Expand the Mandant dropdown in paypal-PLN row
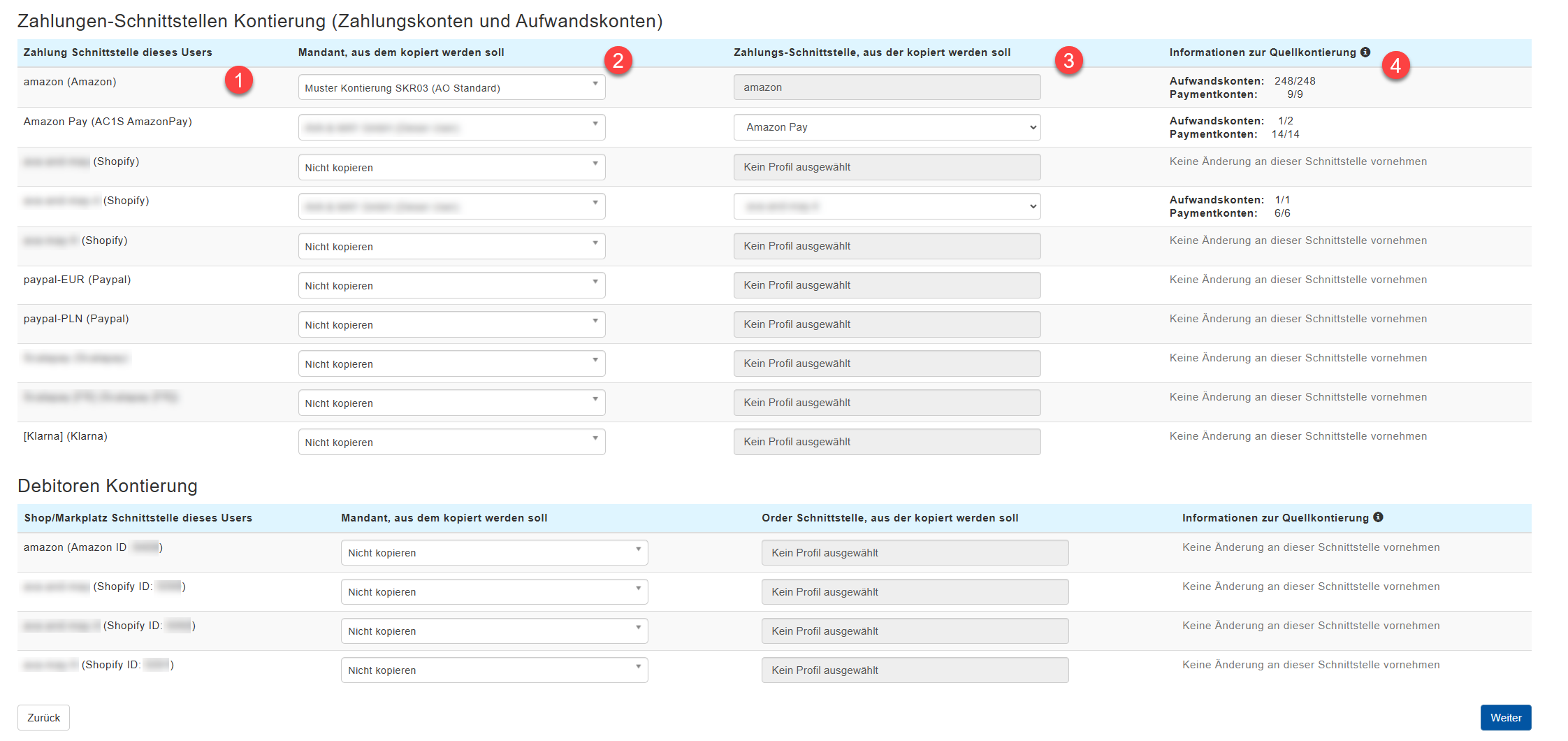1568x741 pixels. click(x=451, y=325)
